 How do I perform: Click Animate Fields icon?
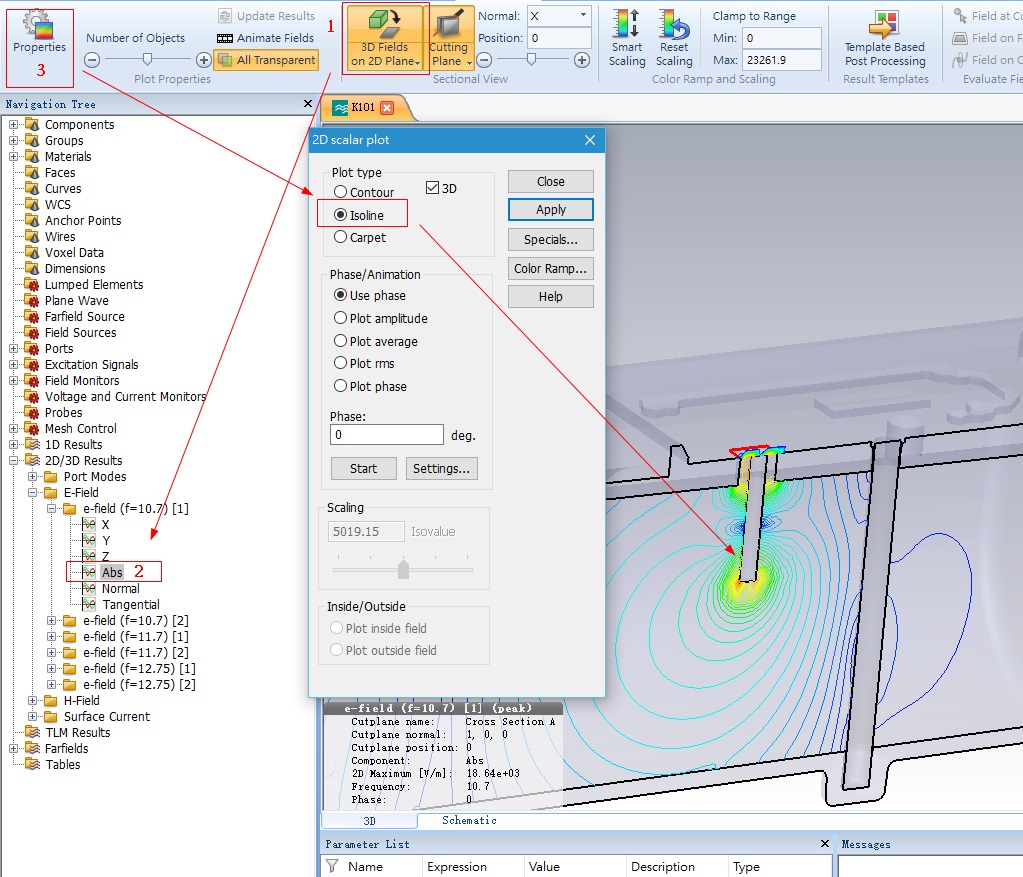click(266, 38)
